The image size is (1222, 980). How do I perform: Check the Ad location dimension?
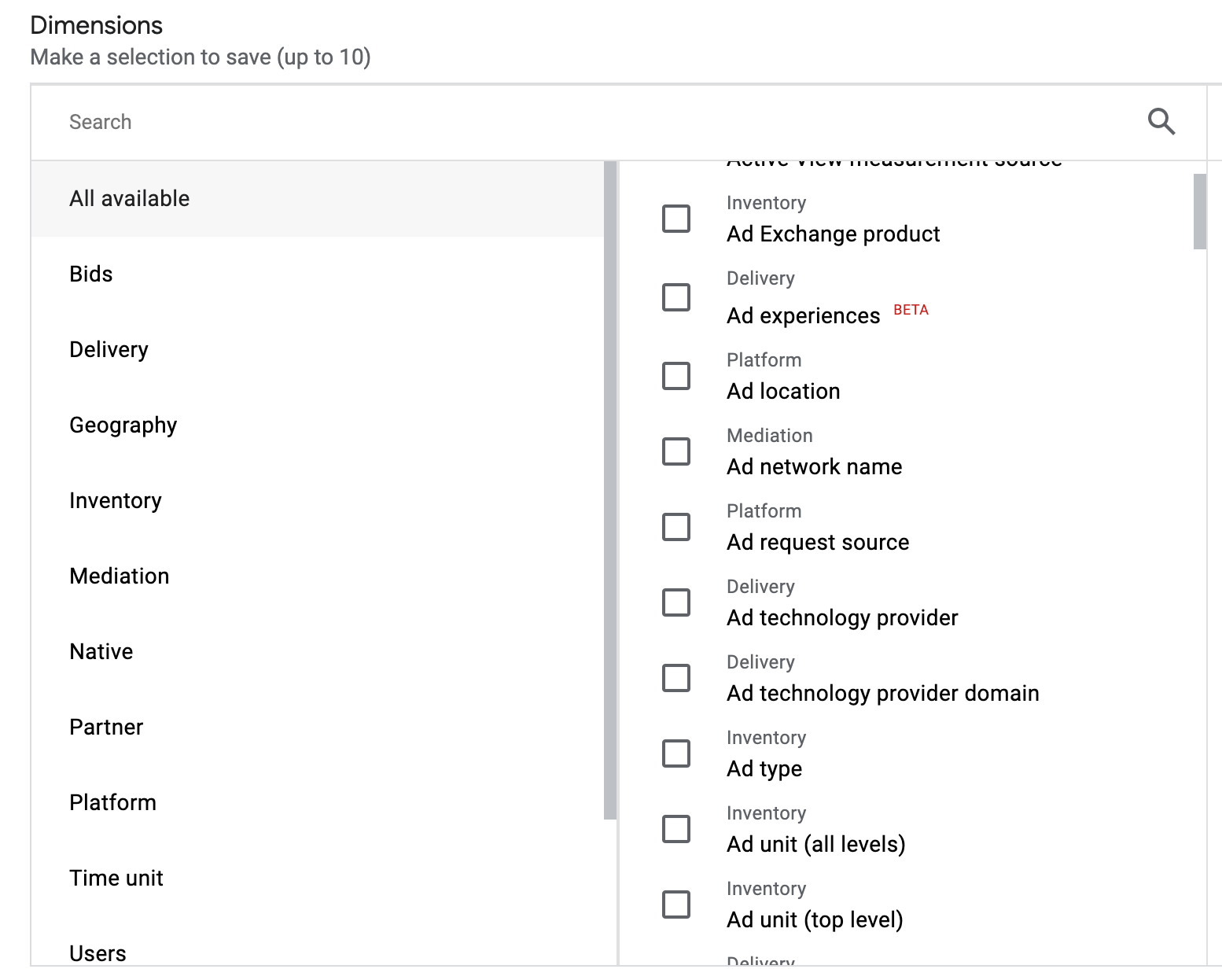(676, 376)
